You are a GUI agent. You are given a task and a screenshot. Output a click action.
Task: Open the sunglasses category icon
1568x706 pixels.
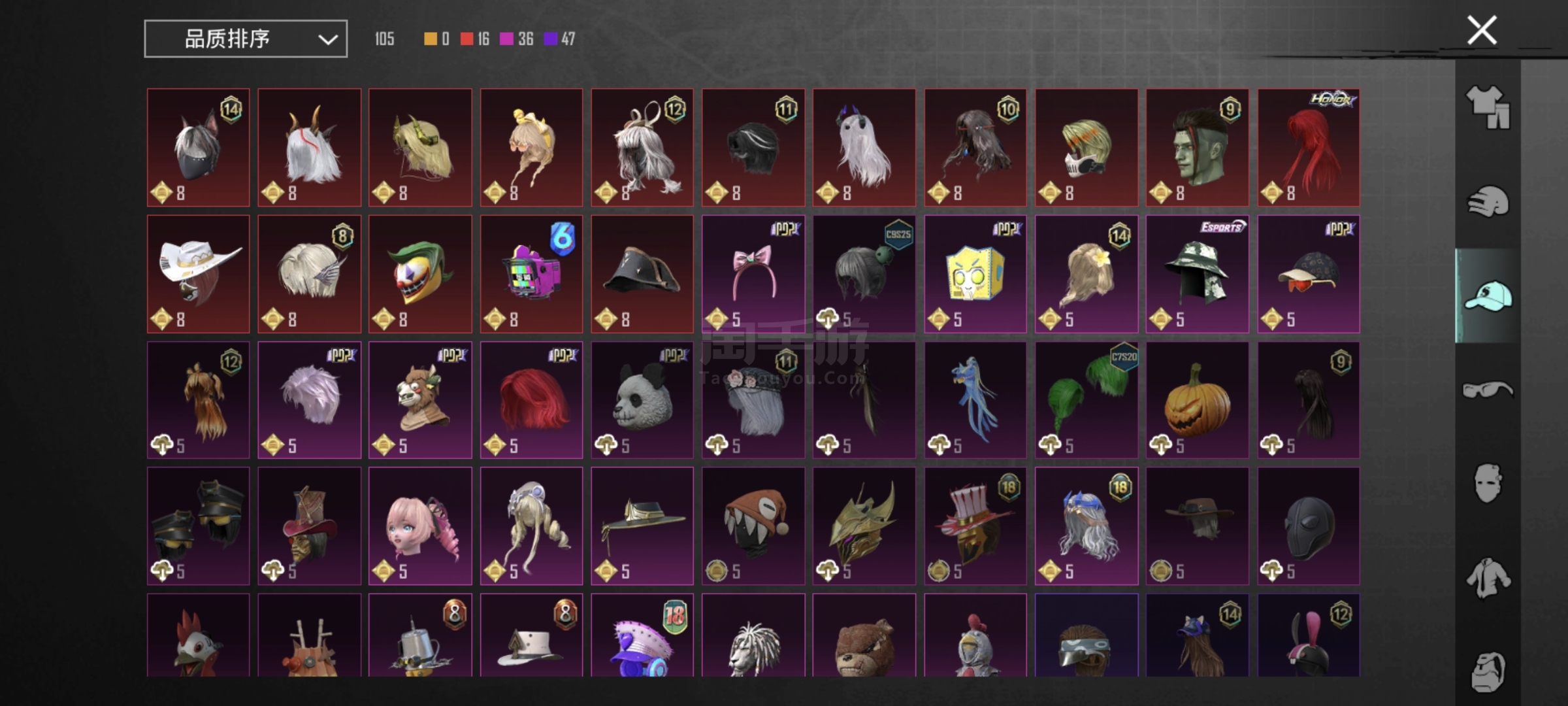[x=1488, y=390]
